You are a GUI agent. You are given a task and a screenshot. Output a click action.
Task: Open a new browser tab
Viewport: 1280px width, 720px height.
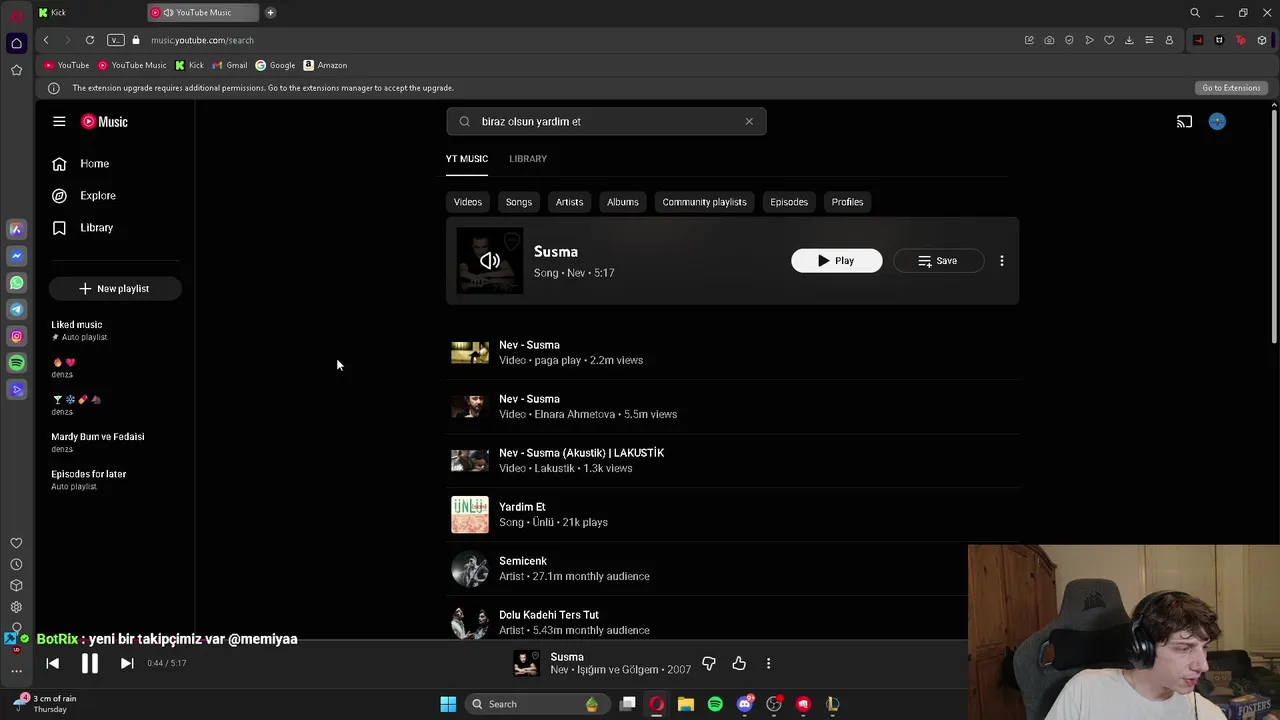[270, 12]
